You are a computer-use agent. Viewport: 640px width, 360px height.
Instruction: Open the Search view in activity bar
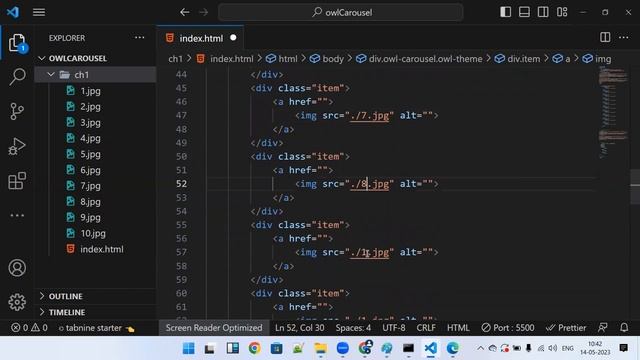coord(17,77)
